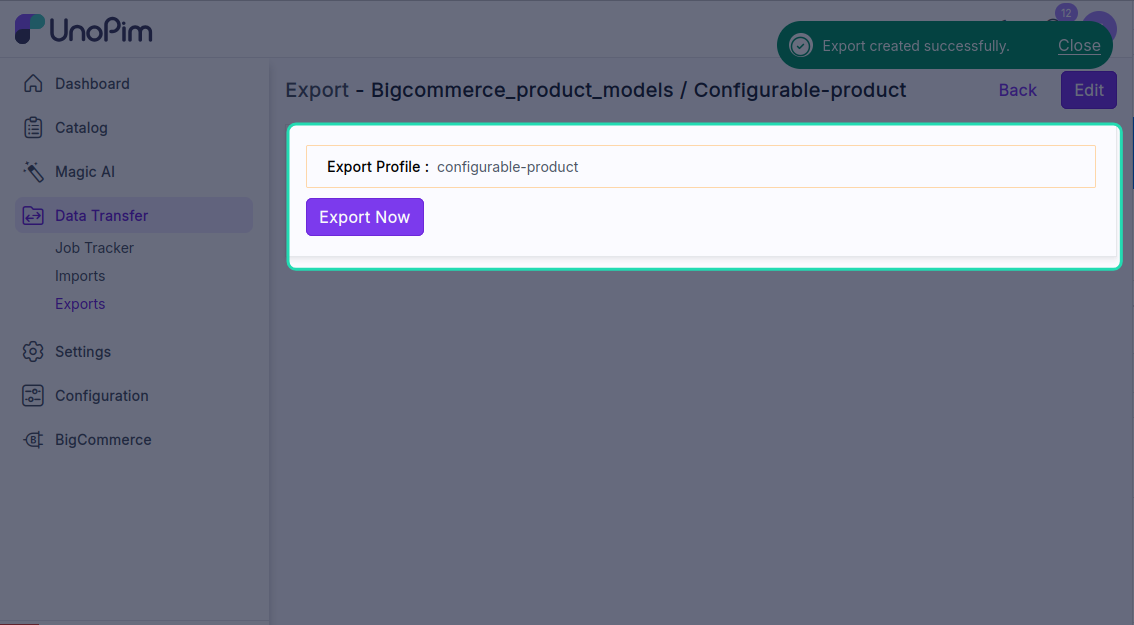1134x625 pixels.
Task: Click the notification badge showing 12
Action: click(1066, 13)
